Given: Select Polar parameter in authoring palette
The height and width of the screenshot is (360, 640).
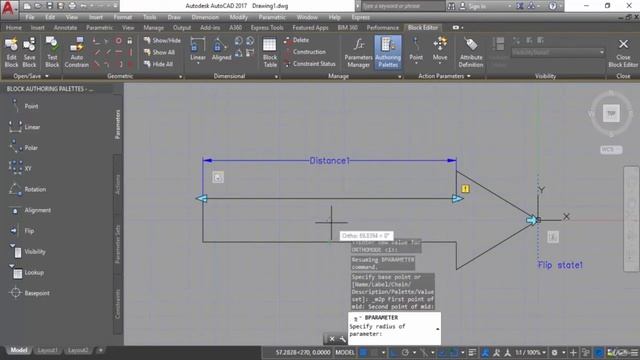Looking at the screenshot, I should 24,148.
